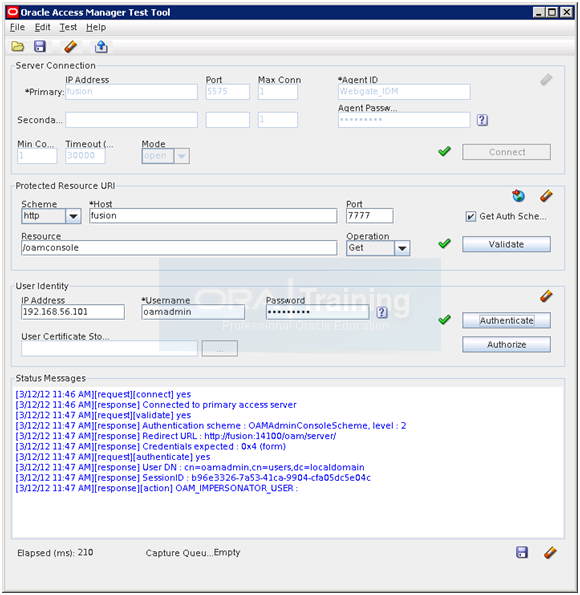This screenshot has height=595, width=580.
Task: Click the Timeout field 30000
Action: point(85,156)
